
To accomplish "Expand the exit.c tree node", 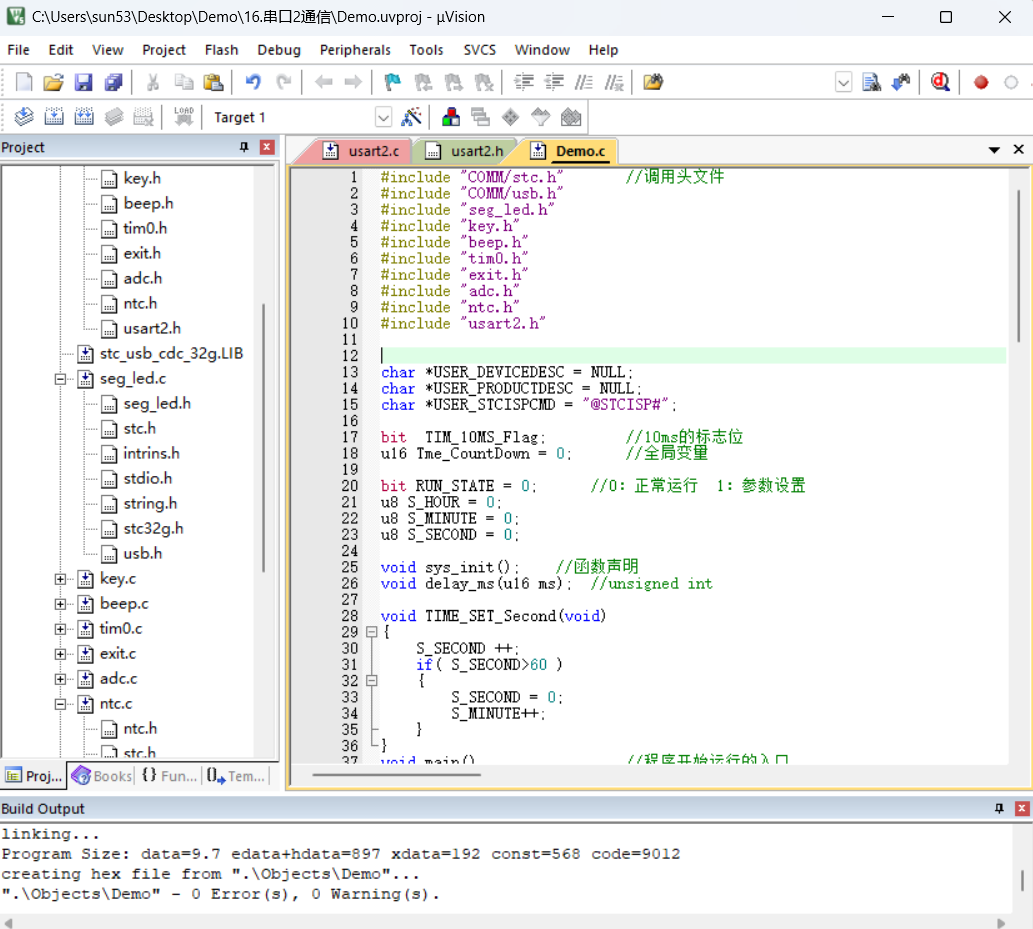I will [60, 654].
